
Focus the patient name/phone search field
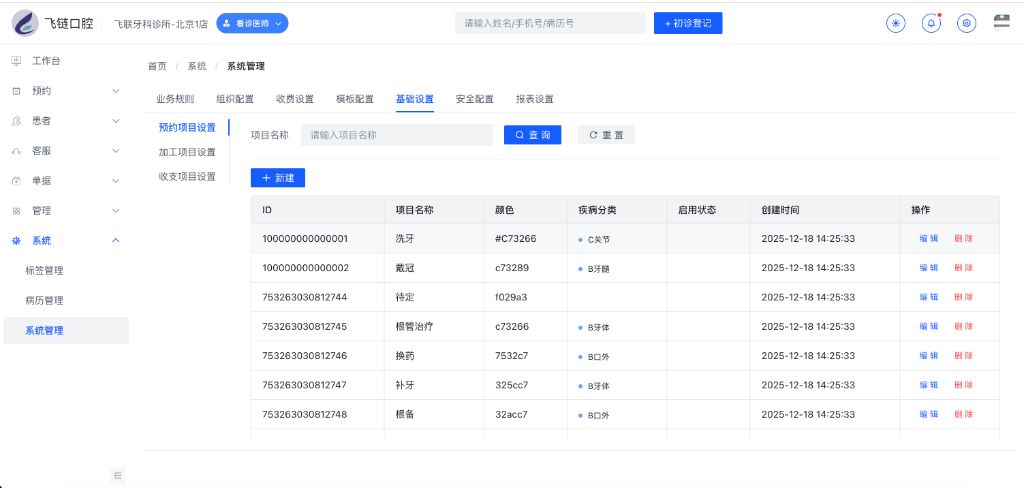(x=551, y=24)
